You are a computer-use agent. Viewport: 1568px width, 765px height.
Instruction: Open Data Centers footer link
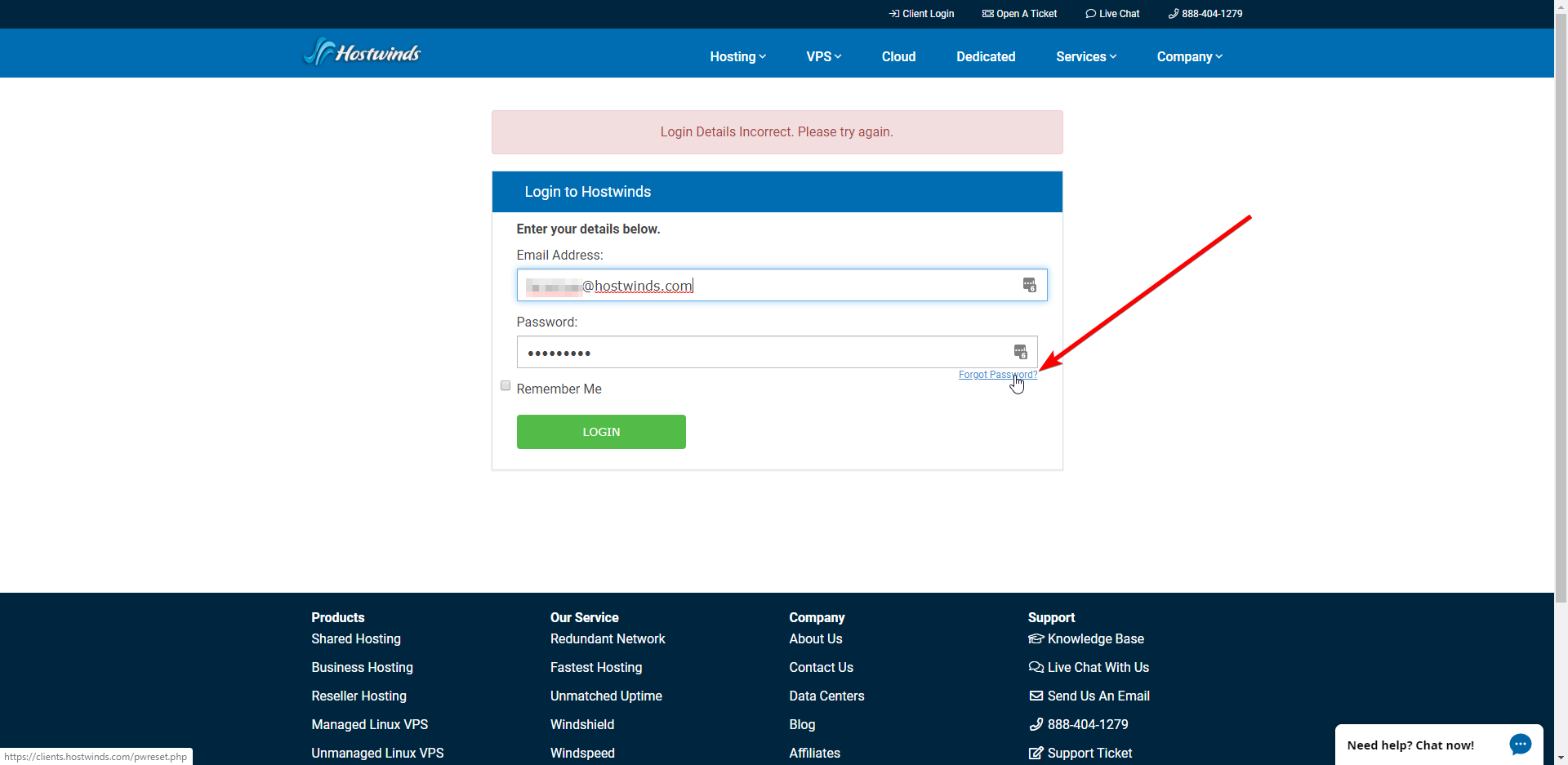click(826, 696)
